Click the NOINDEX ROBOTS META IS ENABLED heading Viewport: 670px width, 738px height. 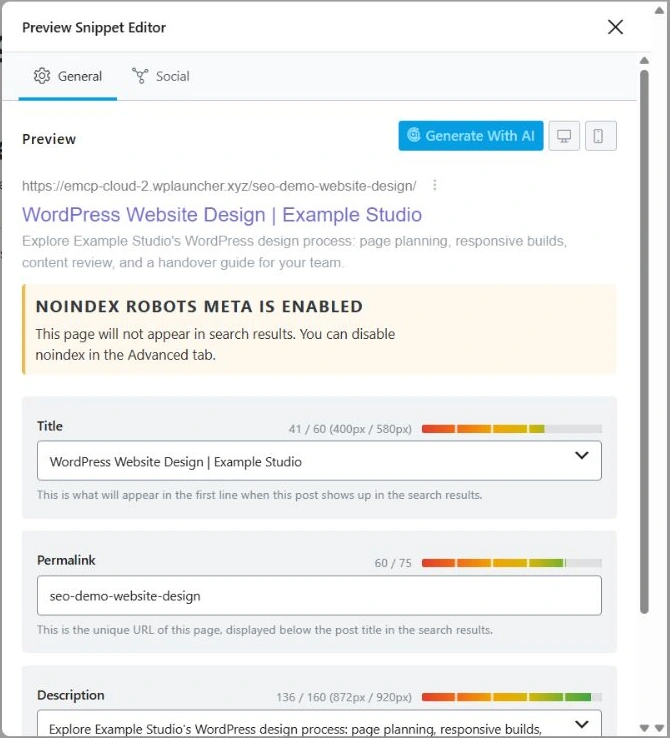(199, 306)
